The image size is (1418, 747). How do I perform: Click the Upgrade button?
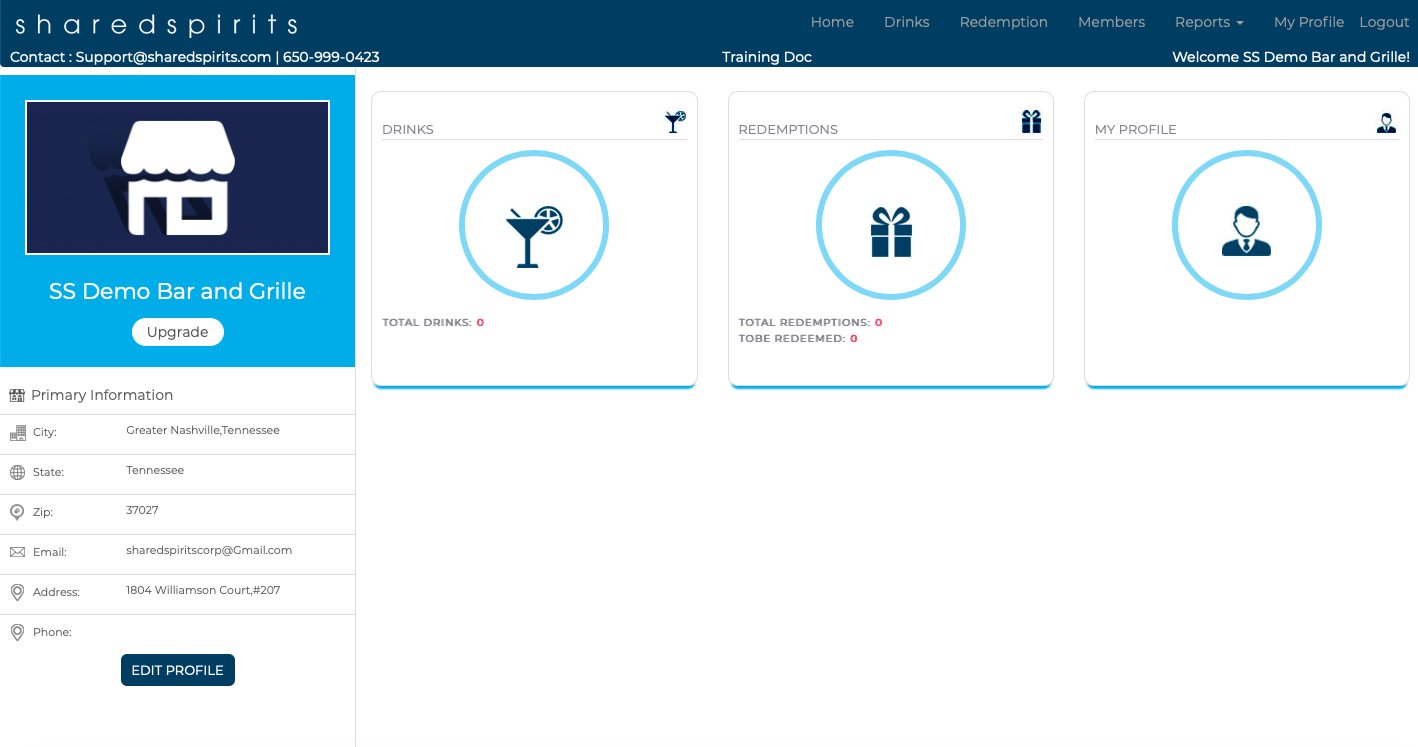point(178,332)
